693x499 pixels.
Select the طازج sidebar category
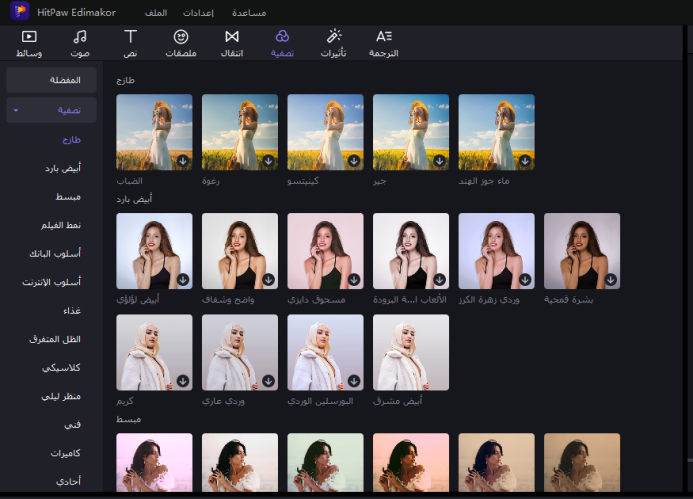click(x=71, y=140)
